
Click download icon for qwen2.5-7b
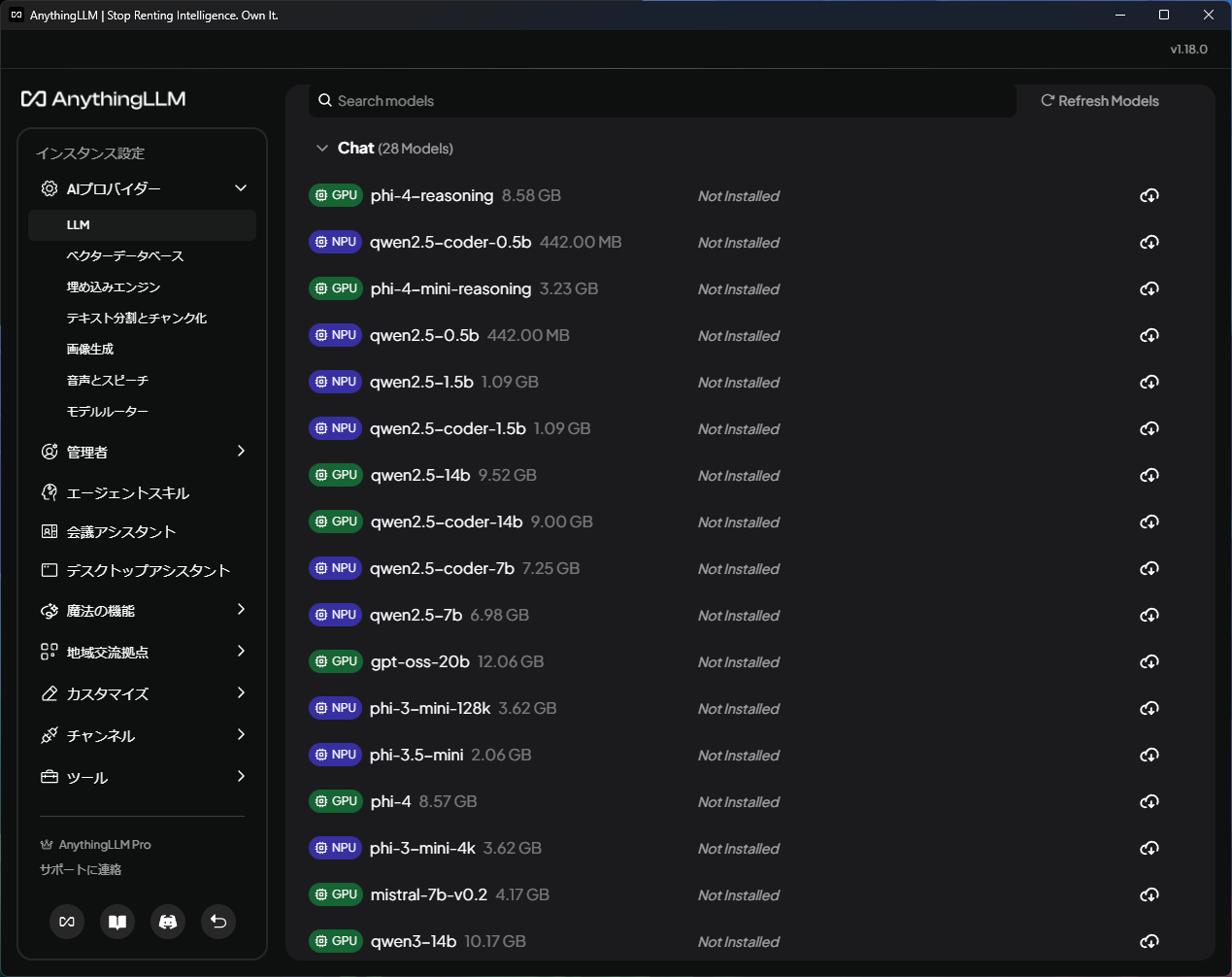click(x=1149, y=616)
